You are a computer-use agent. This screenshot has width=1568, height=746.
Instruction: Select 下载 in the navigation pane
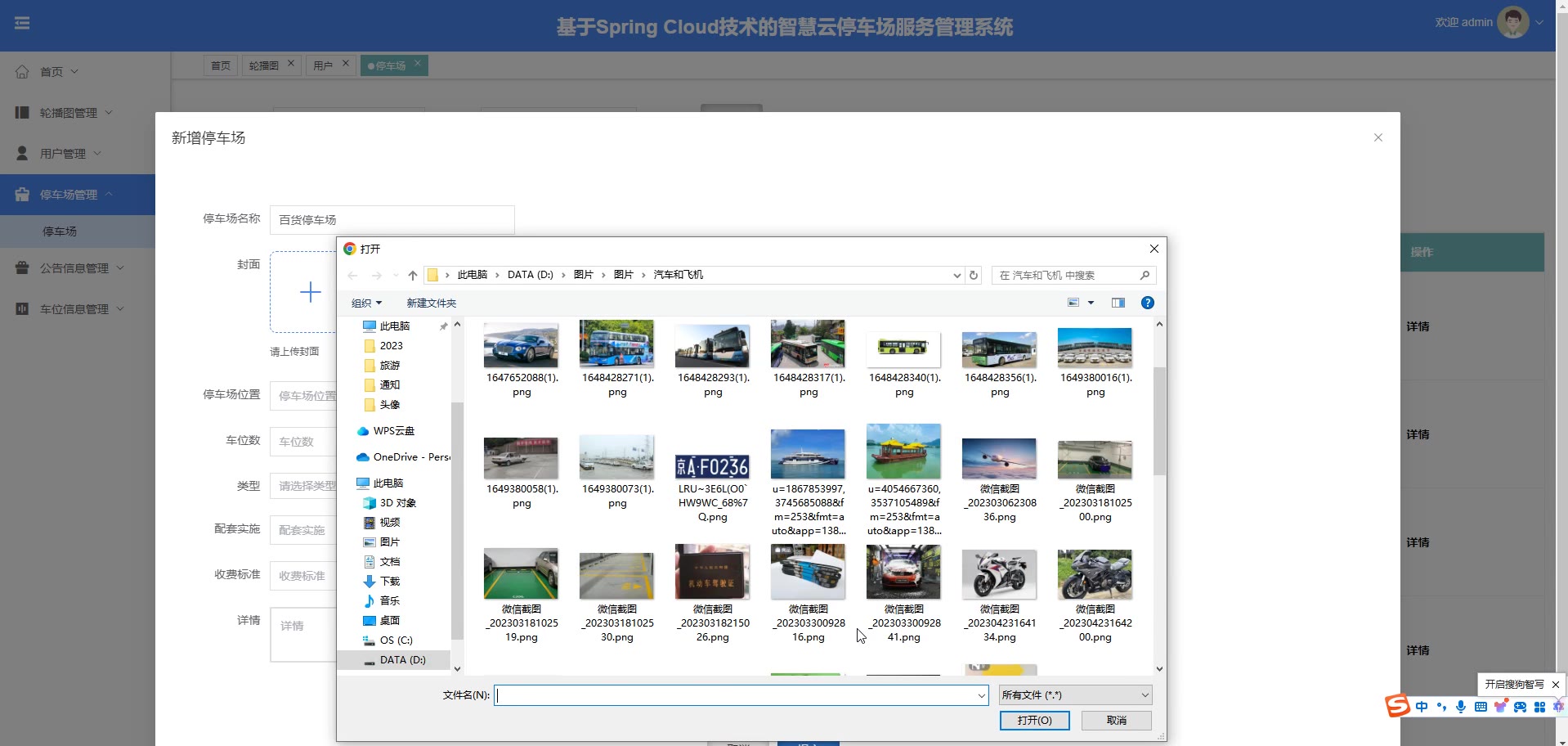pos(390,582)
